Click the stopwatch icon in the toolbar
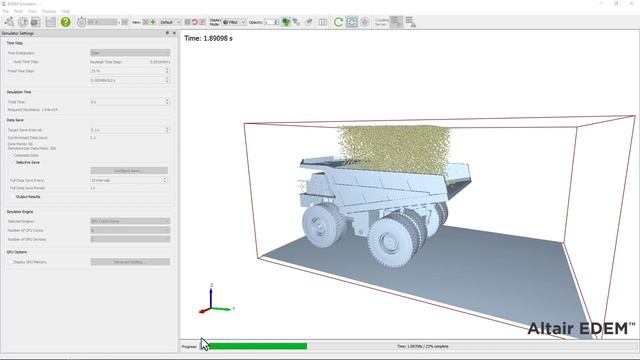Screen dimensions: 640x360 [81, 22]
